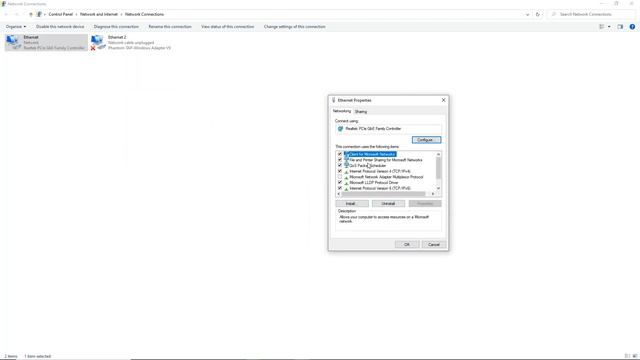The height and width of the screenshot is (360, 640).
Task: Click the refresh button beside address bar
Action: point(538,14)
